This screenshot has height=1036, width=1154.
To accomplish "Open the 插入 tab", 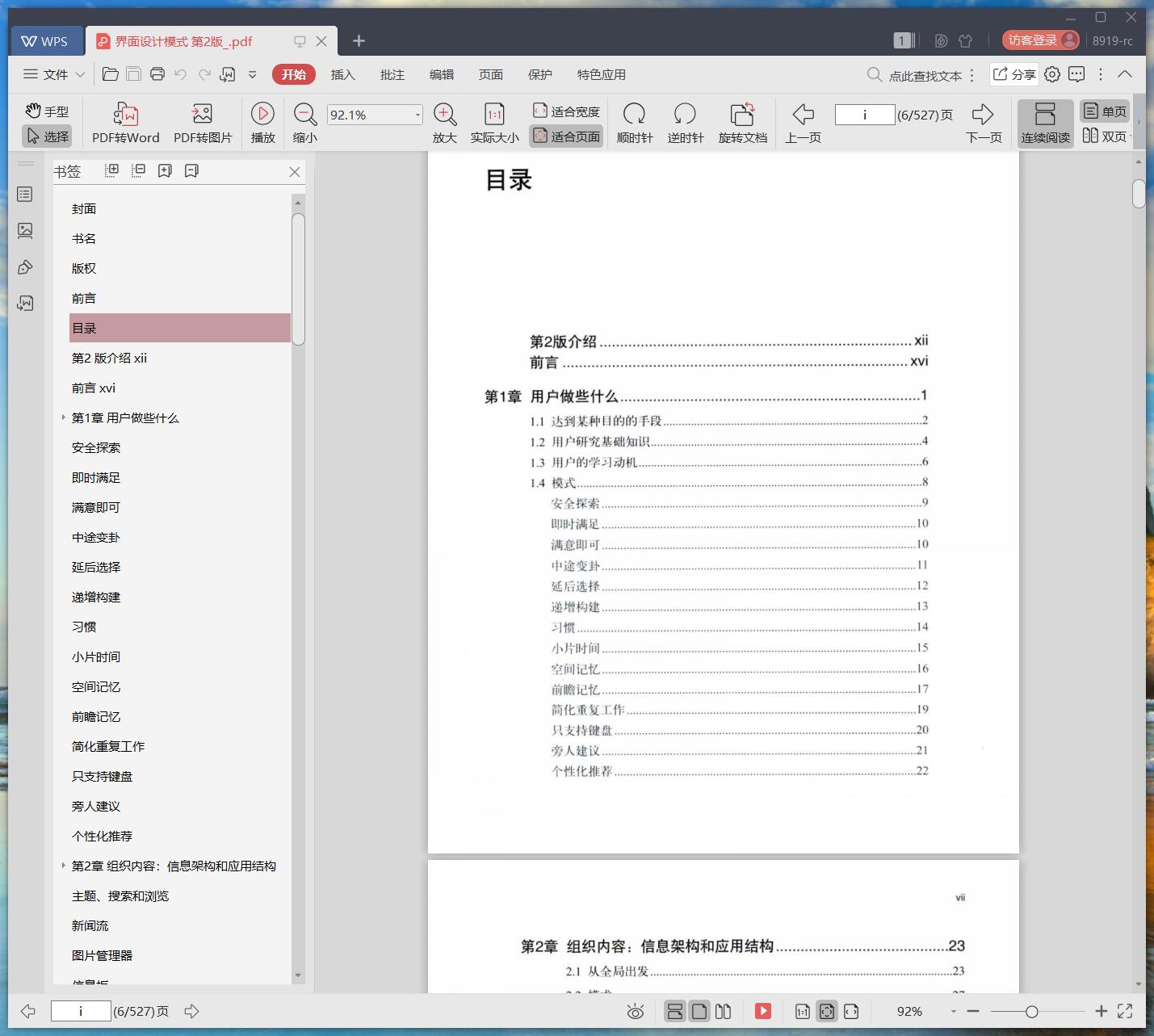I will point(342,74).
